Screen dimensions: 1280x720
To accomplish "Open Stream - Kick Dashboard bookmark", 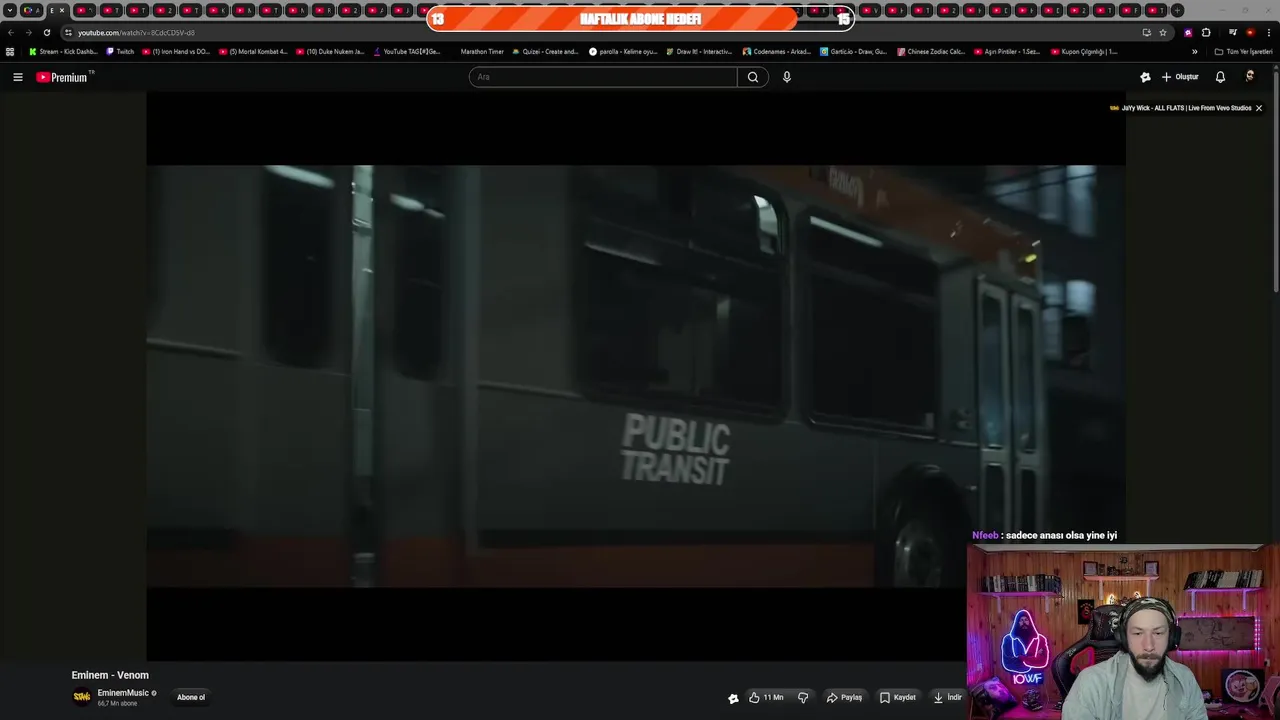I will pyautogui.click(x=63, y=52).
